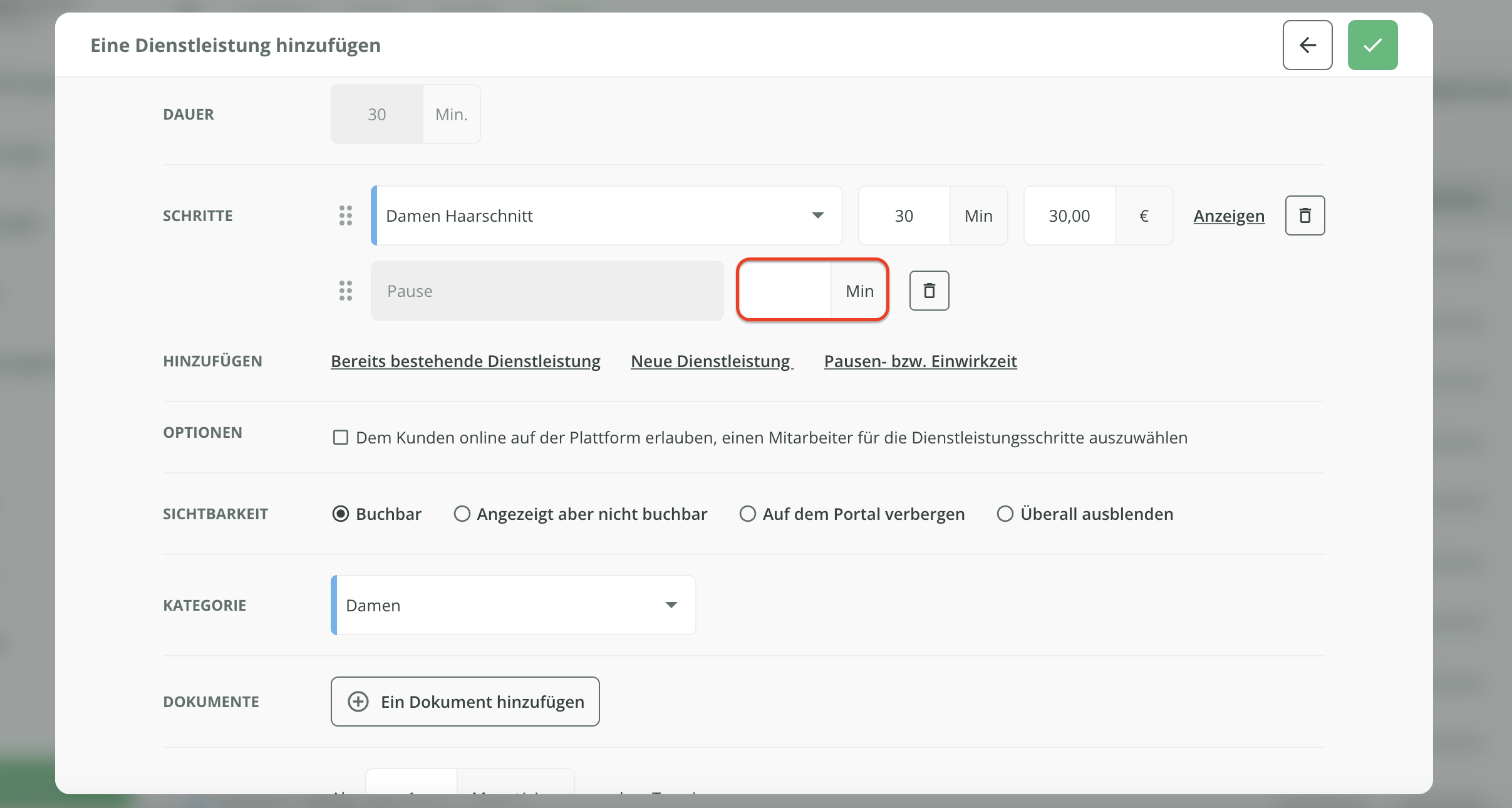
Task: Click plus icon in Dokument hinzufügen button
Action: [x=358, y=702]
